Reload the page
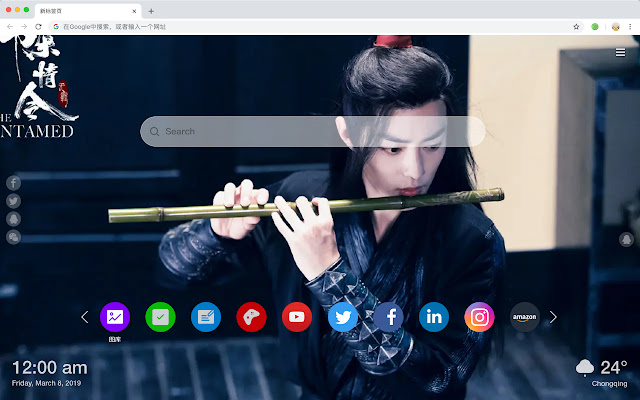The height and width of the screenshot is (400, 640). [x=38, y=27]
